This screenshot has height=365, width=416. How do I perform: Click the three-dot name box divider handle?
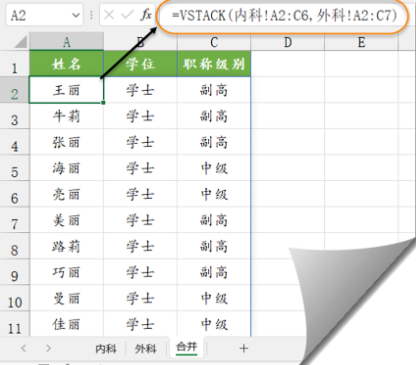tap(91, 15)
